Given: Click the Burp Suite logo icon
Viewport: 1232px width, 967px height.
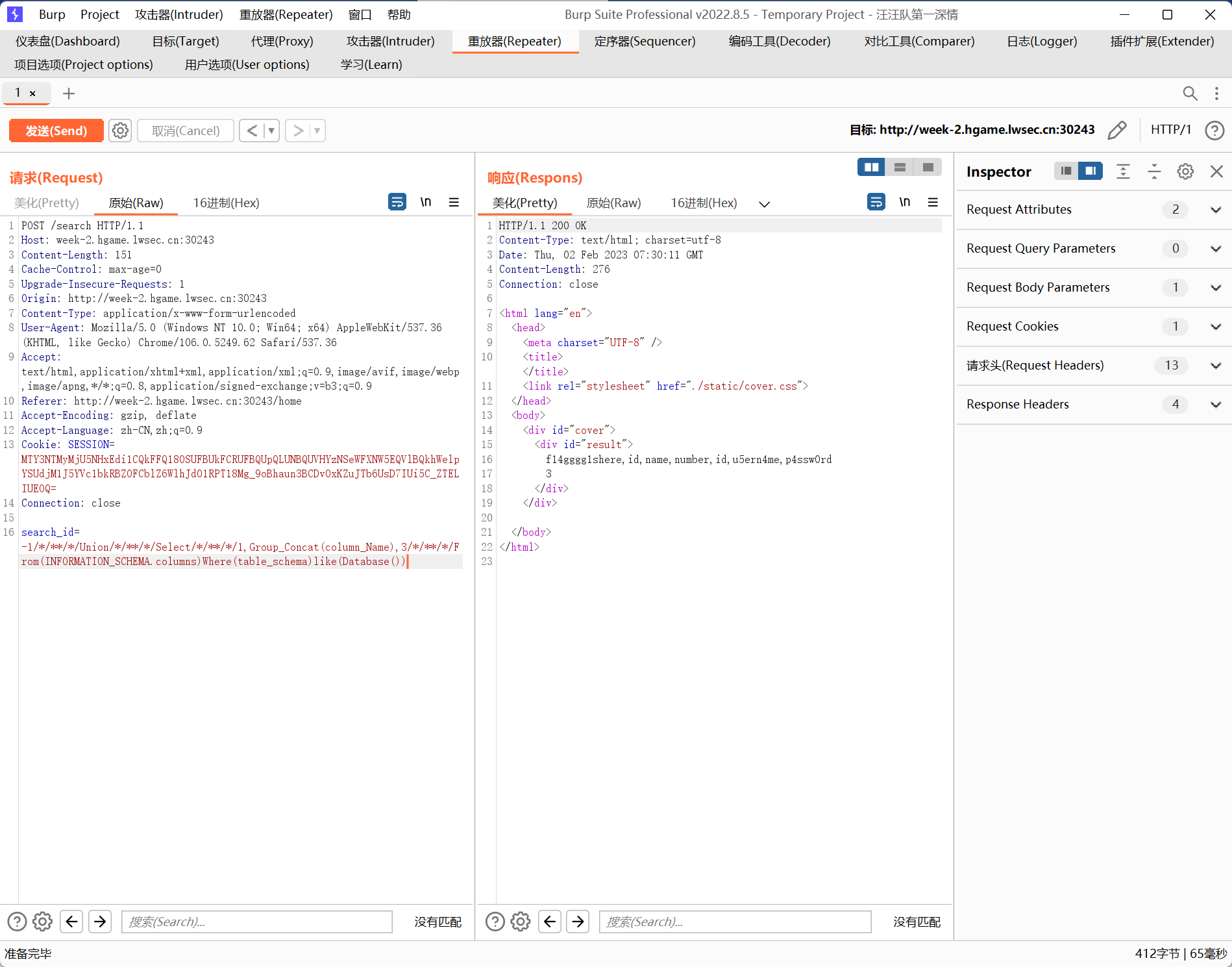Looking at the screenshot, I should click(x=14, y=14).
